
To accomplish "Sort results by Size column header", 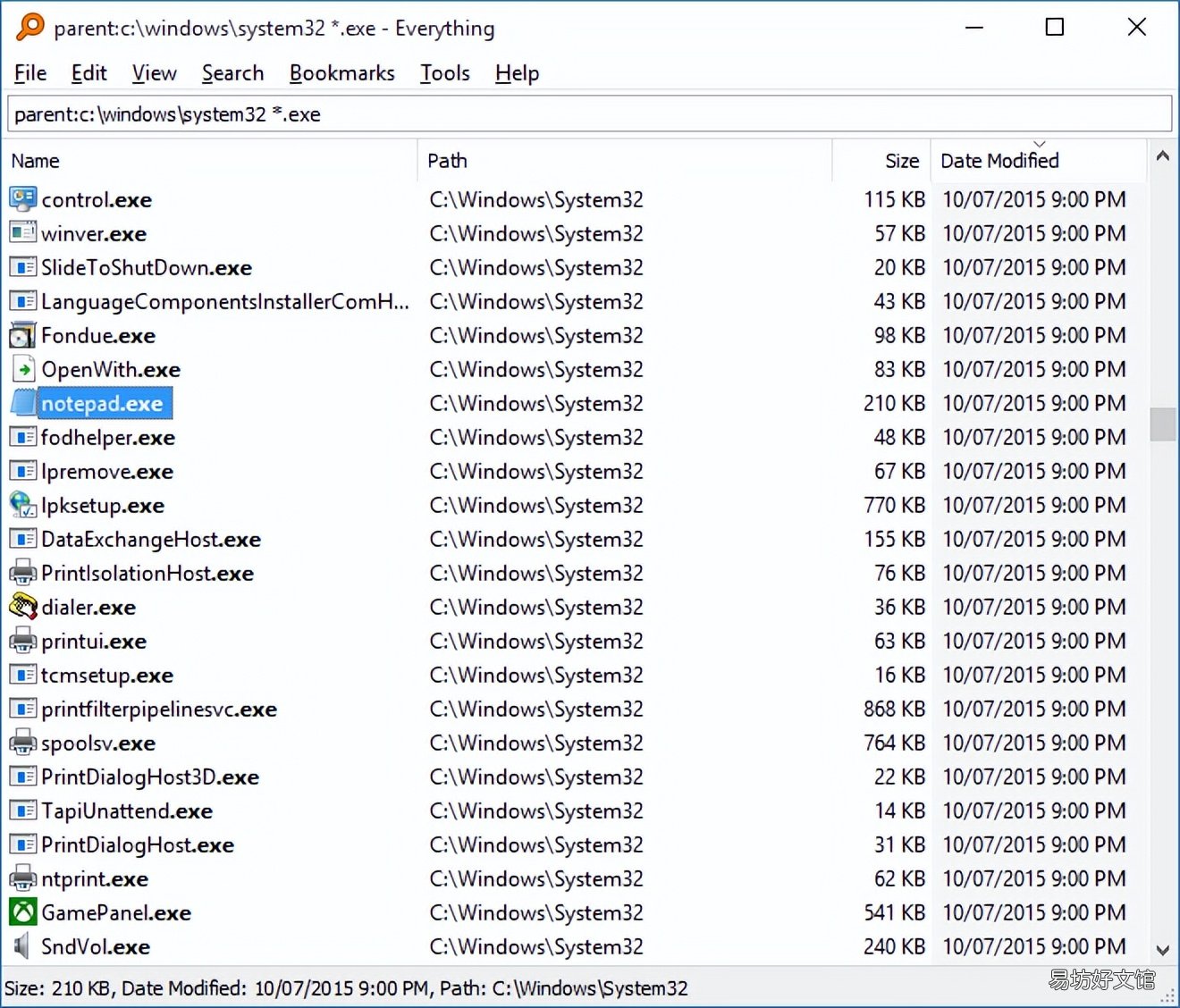I will pyautogui.click(x=881, y=161).
